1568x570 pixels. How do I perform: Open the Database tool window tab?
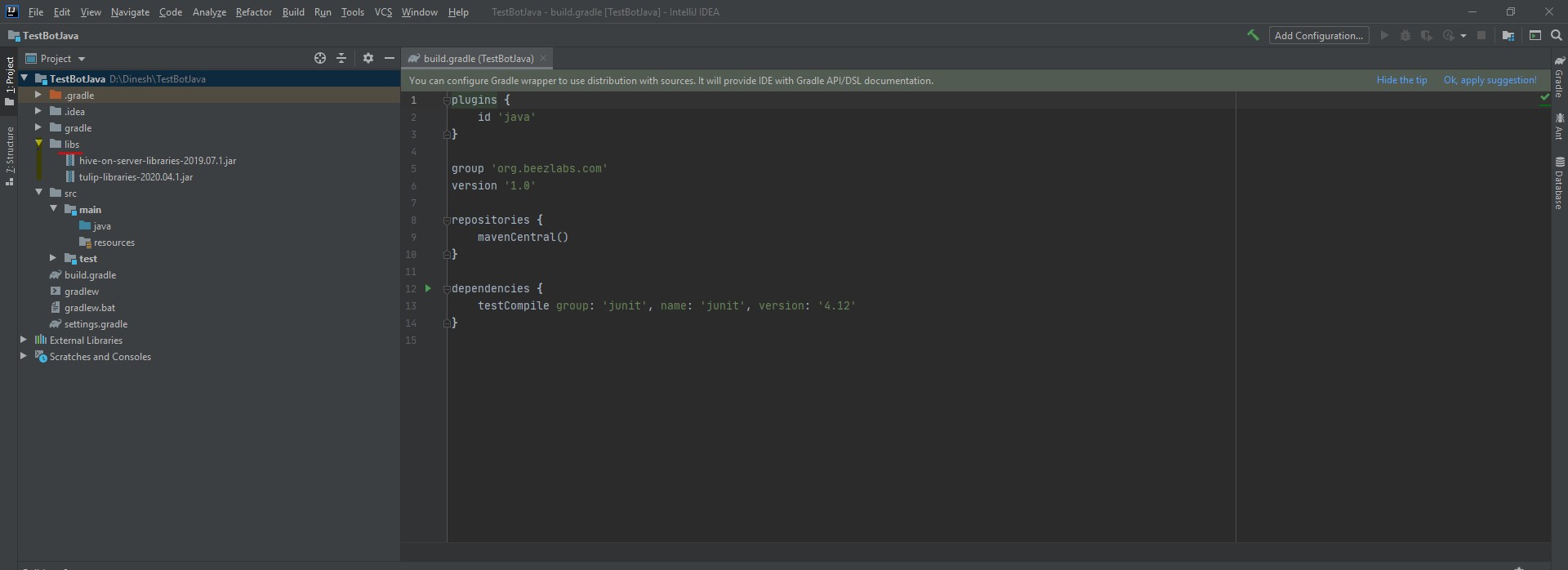pos(1559,183)
